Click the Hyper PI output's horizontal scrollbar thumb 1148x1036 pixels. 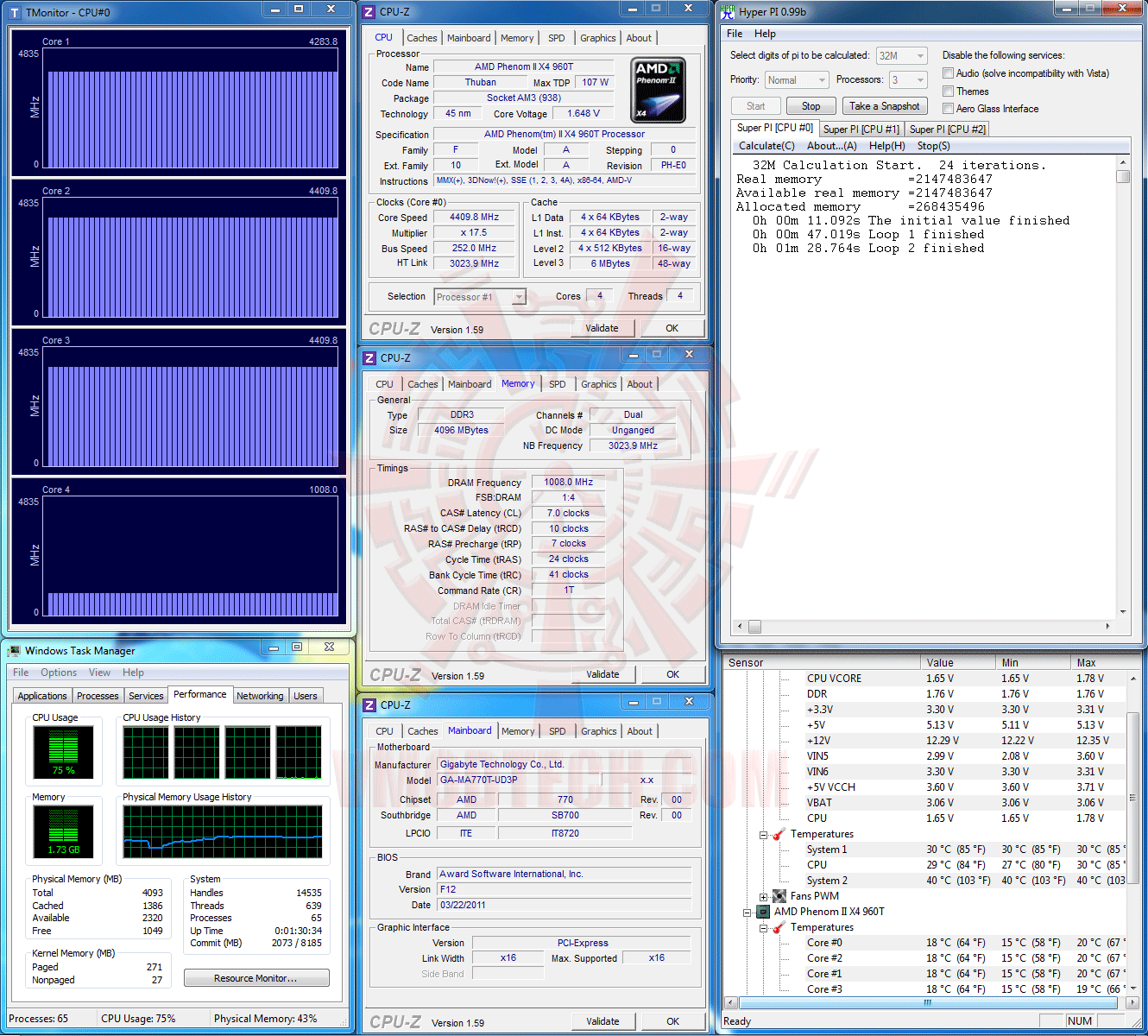[754, 626]
